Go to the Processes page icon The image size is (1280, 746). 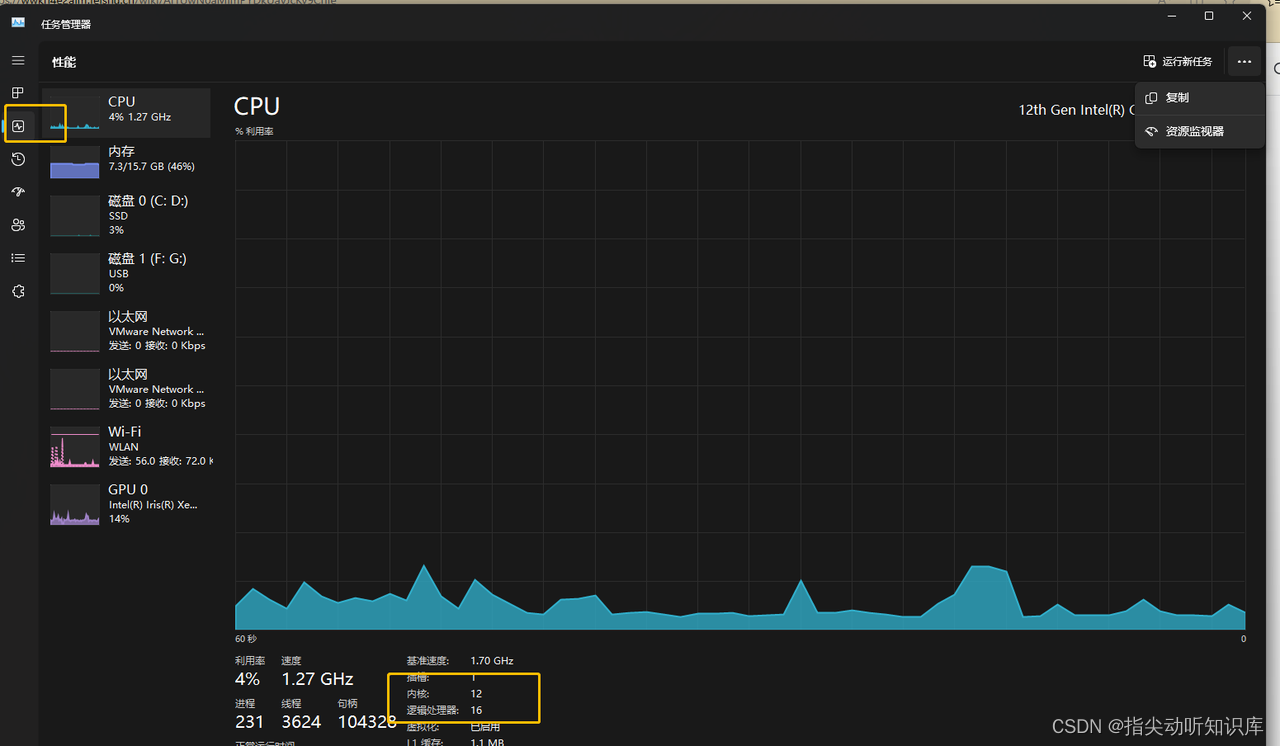[x=18, y=93]
